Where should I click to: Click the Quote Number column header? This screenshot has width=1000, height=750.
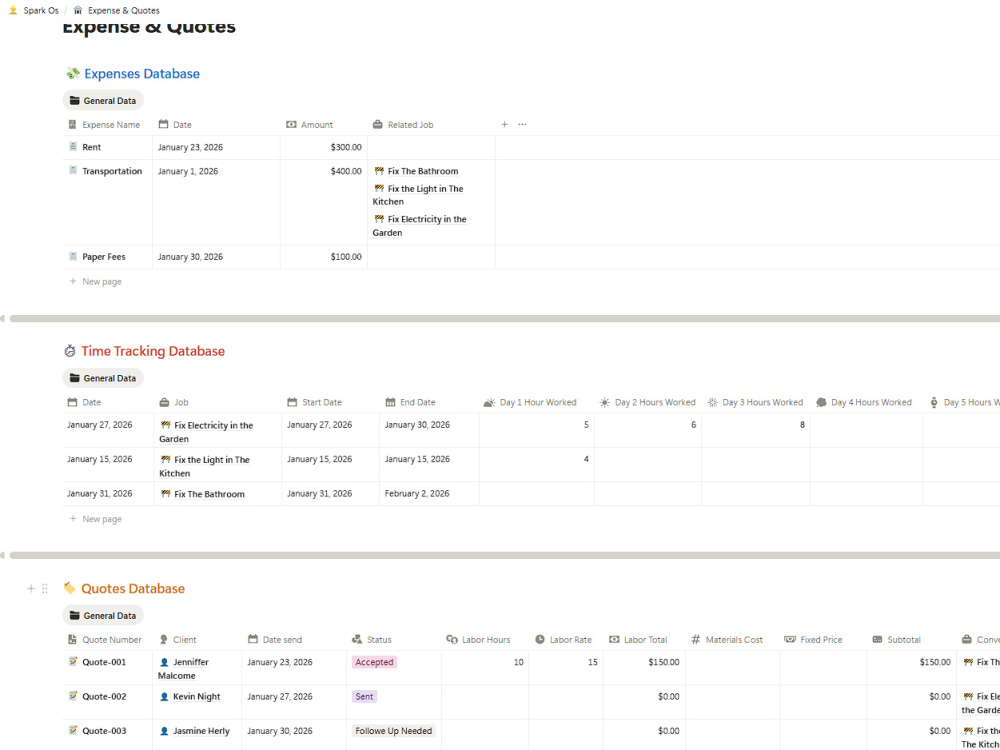105,640
